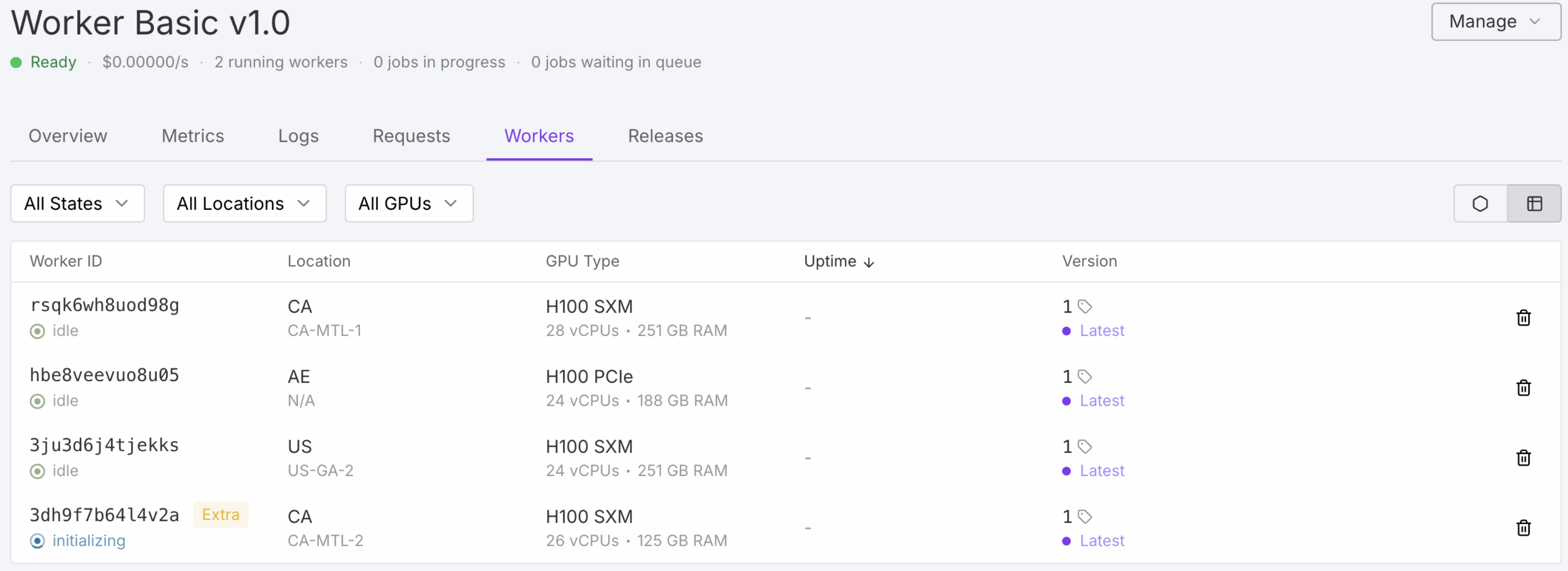The height and width of the screenshot is (571, 1568).
Task: Click version tag icon in 3dh9f7b64l4v2a row
Action: click(1085, 516)
